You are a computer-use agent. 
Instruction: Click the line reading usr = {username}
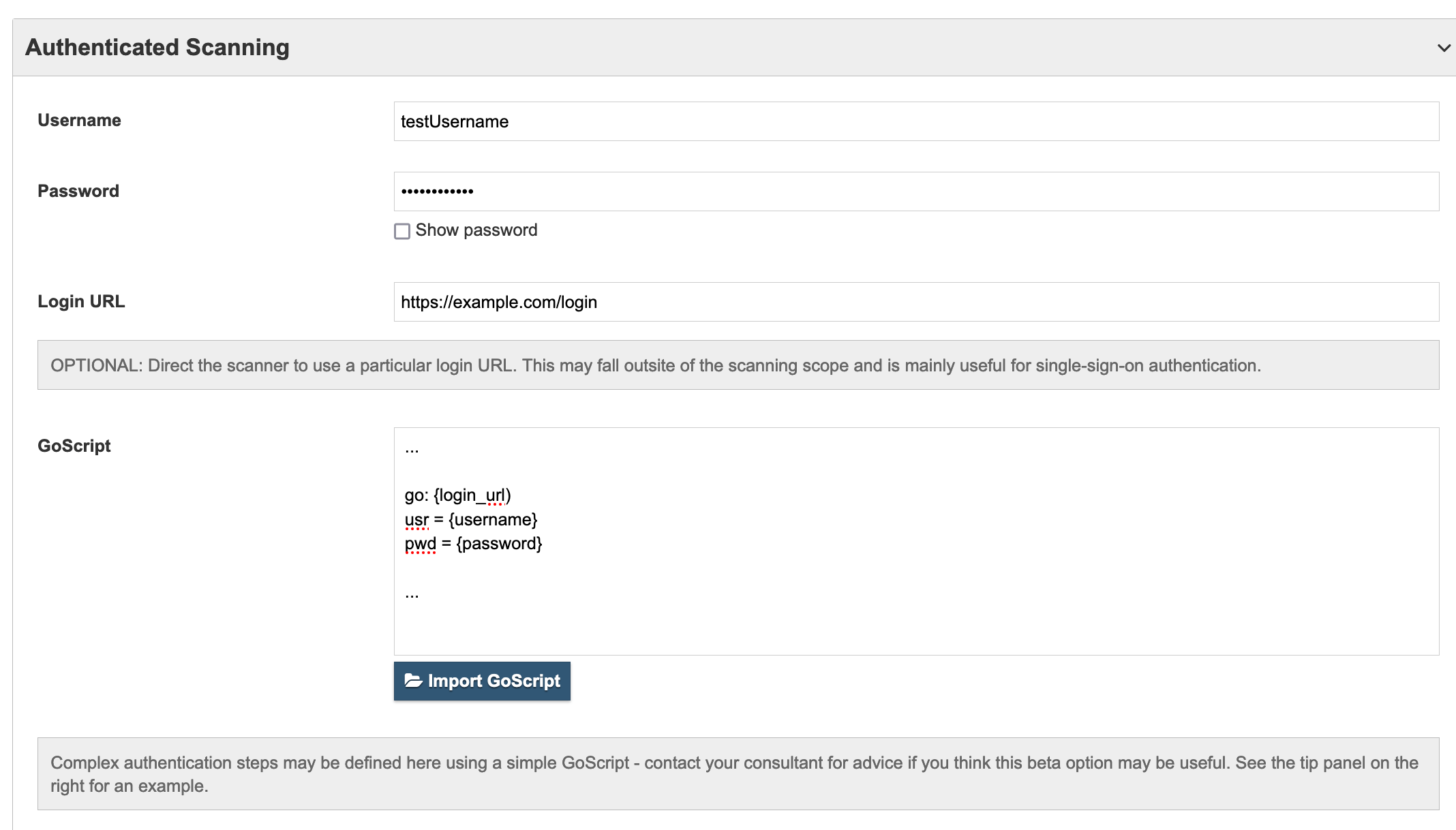(x=471, y=519)
